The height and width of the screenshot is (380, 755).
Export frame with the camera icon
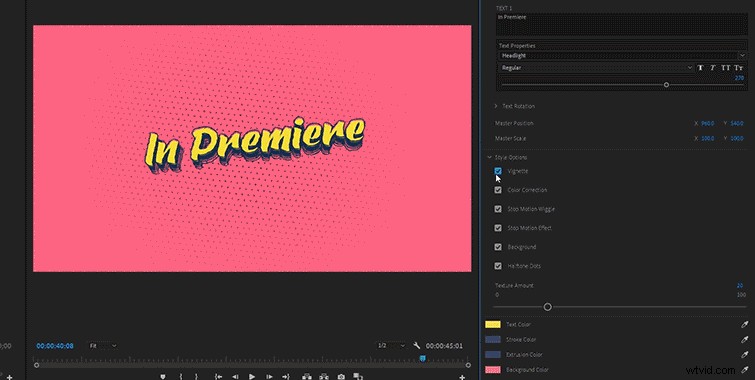click(341, 377)
